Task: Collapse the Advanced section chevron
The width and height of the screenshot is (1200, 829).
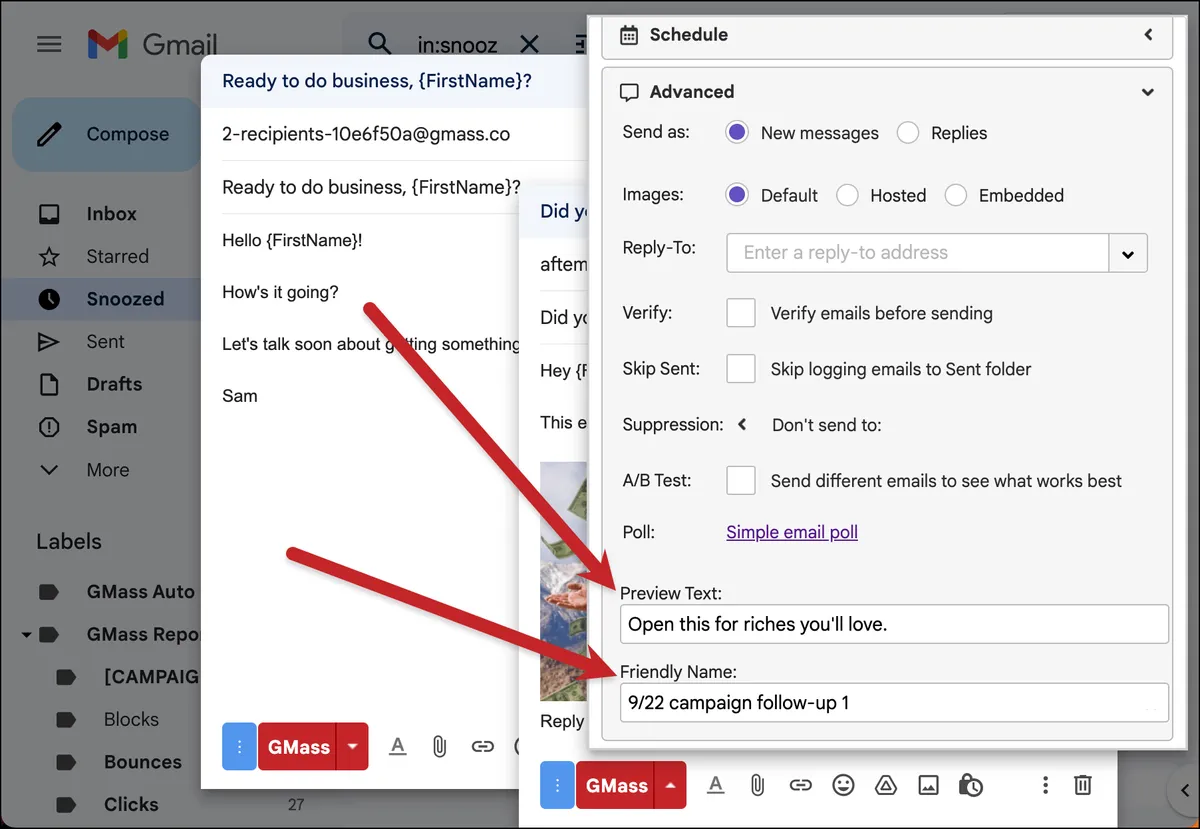Action: tap(1148, 92)
